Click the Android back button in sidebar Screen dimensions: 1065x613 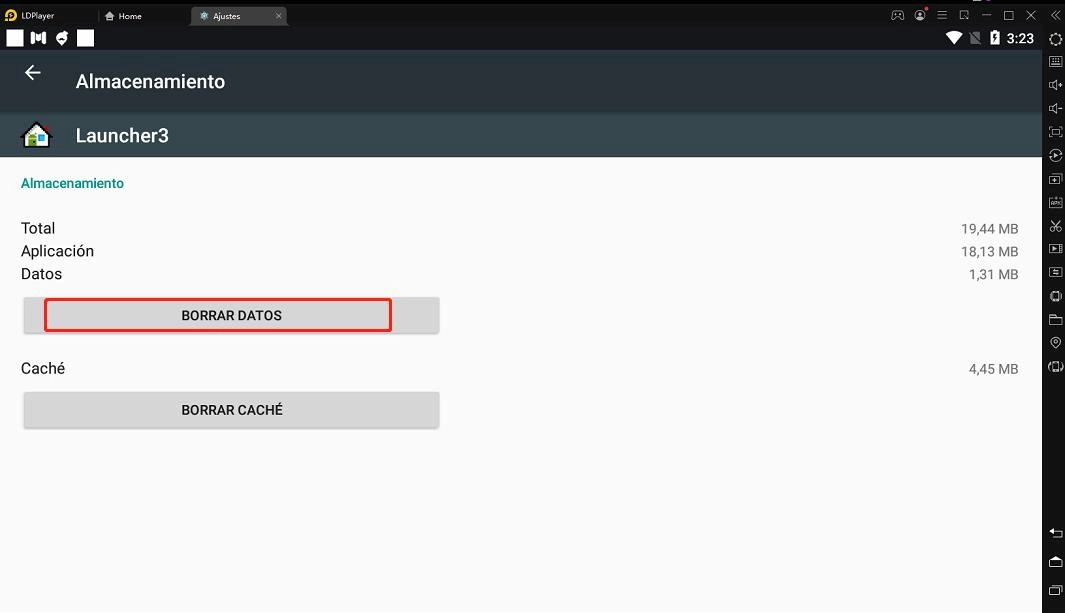(1055, 533)
